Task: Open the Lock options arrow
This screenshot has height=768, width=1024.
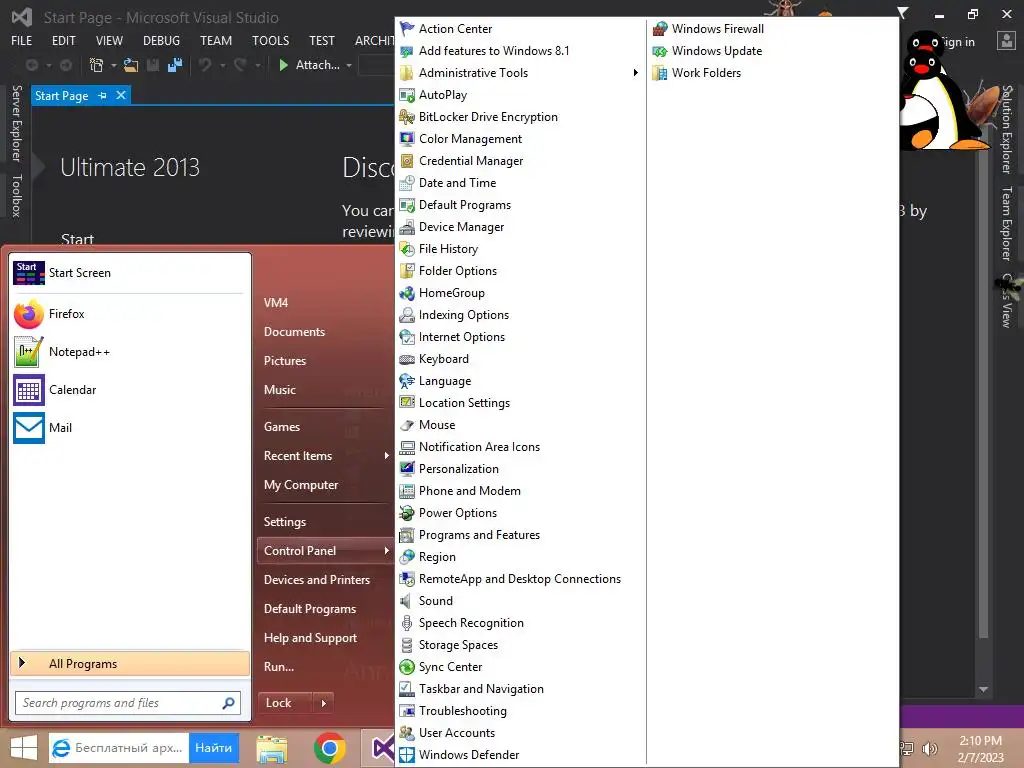Action: [323, 703]
